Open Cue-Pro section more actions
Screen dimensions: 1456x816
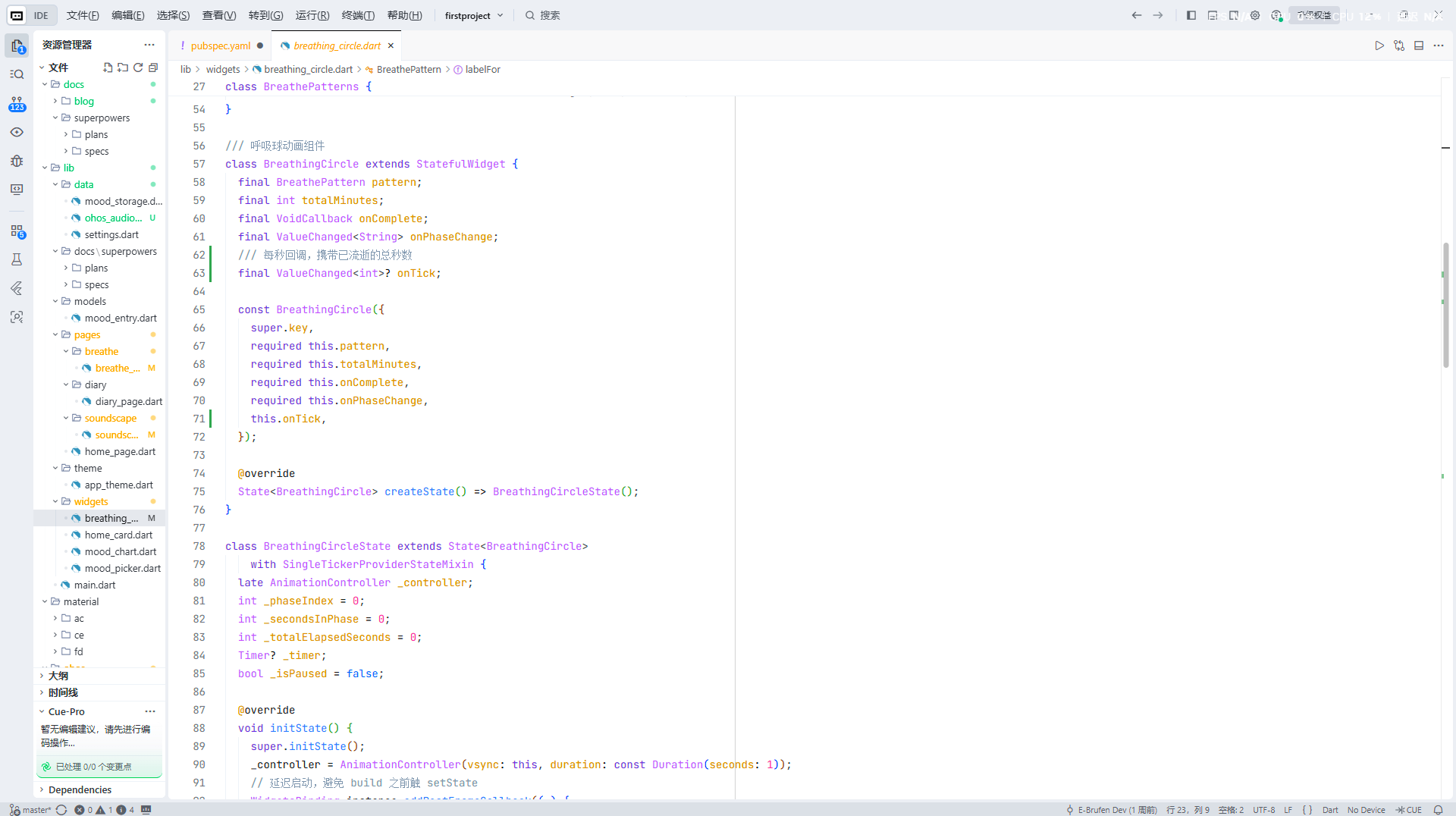click(150, 711)
